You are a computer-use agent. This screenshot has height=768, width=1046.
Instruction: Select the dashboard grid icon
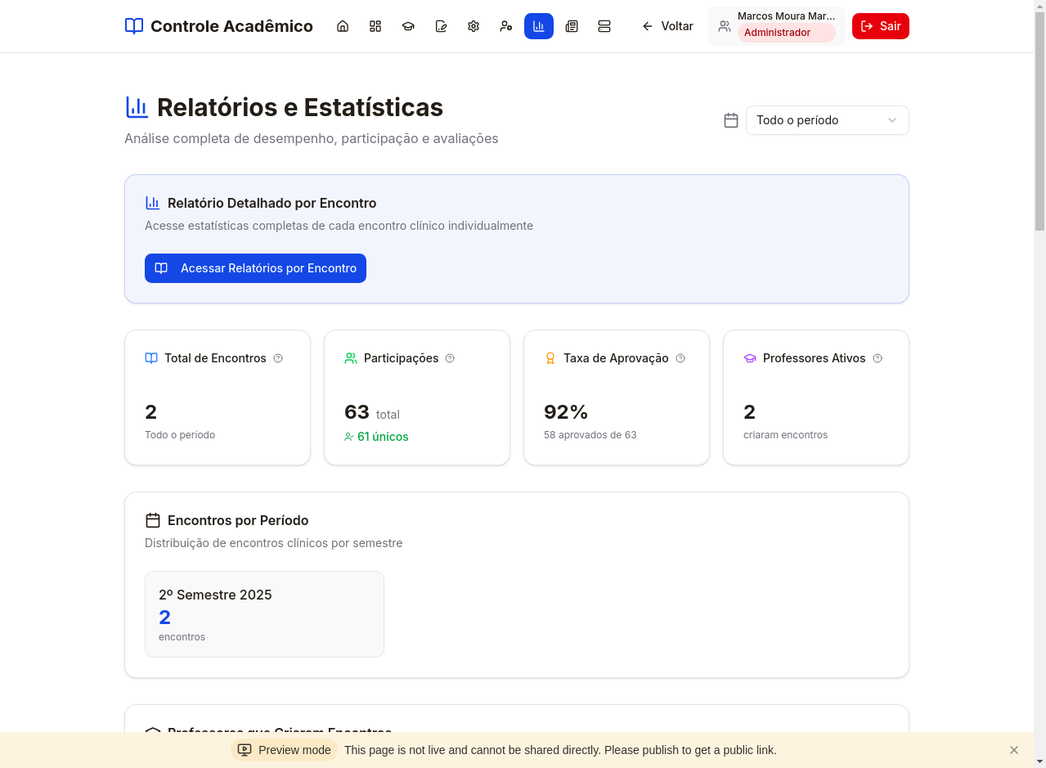point(375,26)
